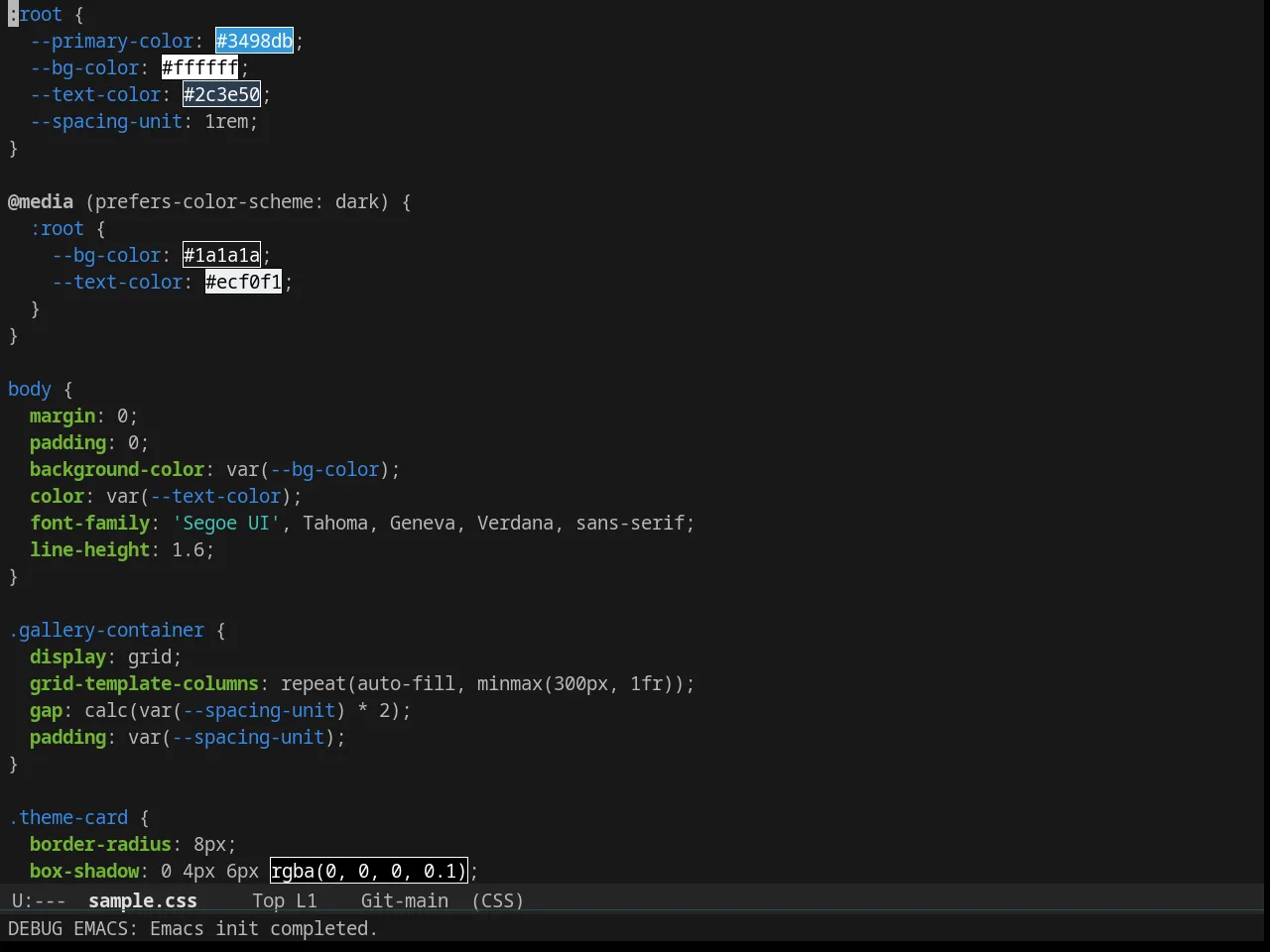The height and width of the screenshot is (952, 1270).
Task: Click the .theme-card selector
Action: tap(68, 817)
